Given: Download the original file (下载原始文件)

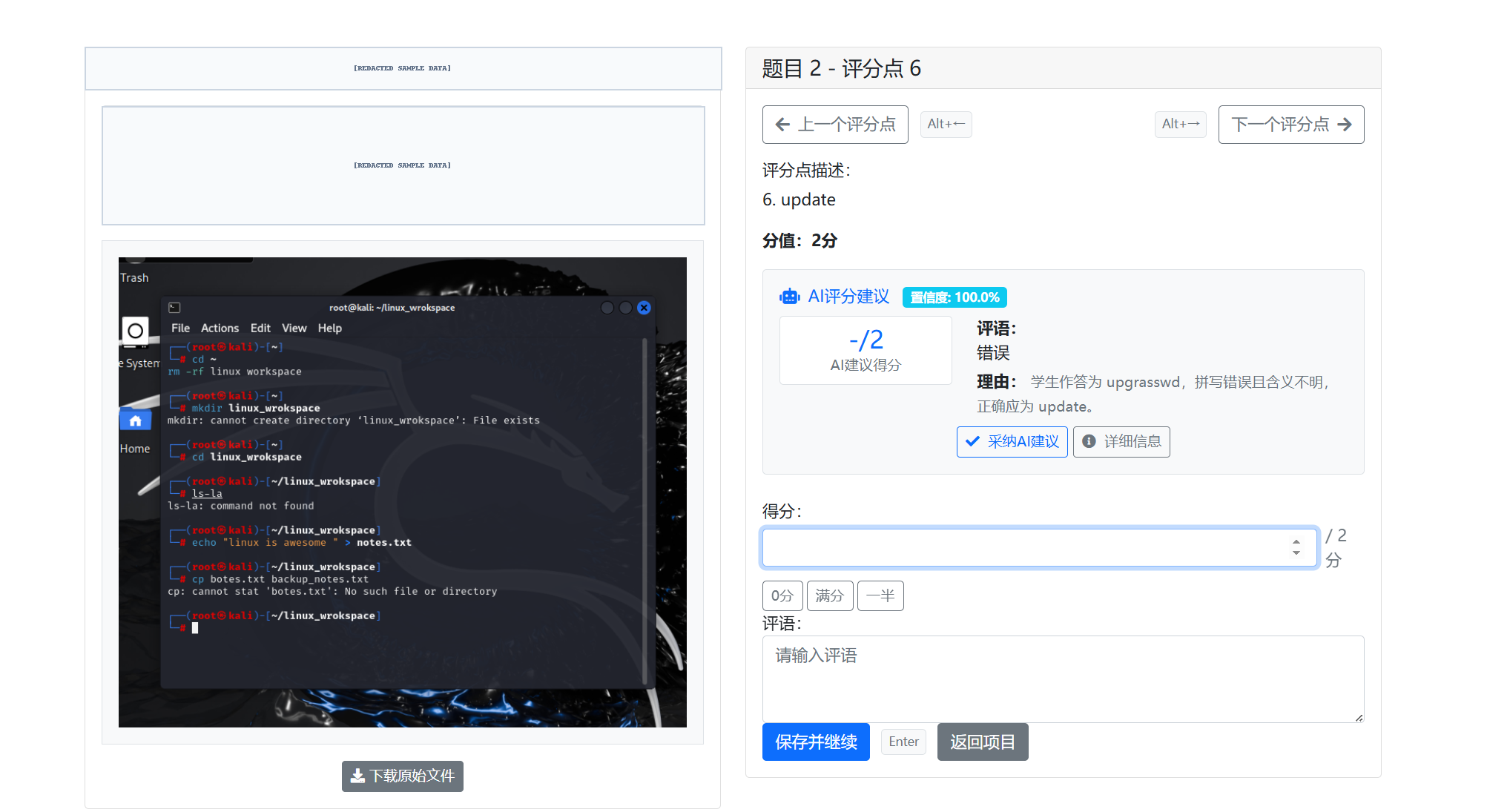Looking at the screenshot, I should click(403, 776).
